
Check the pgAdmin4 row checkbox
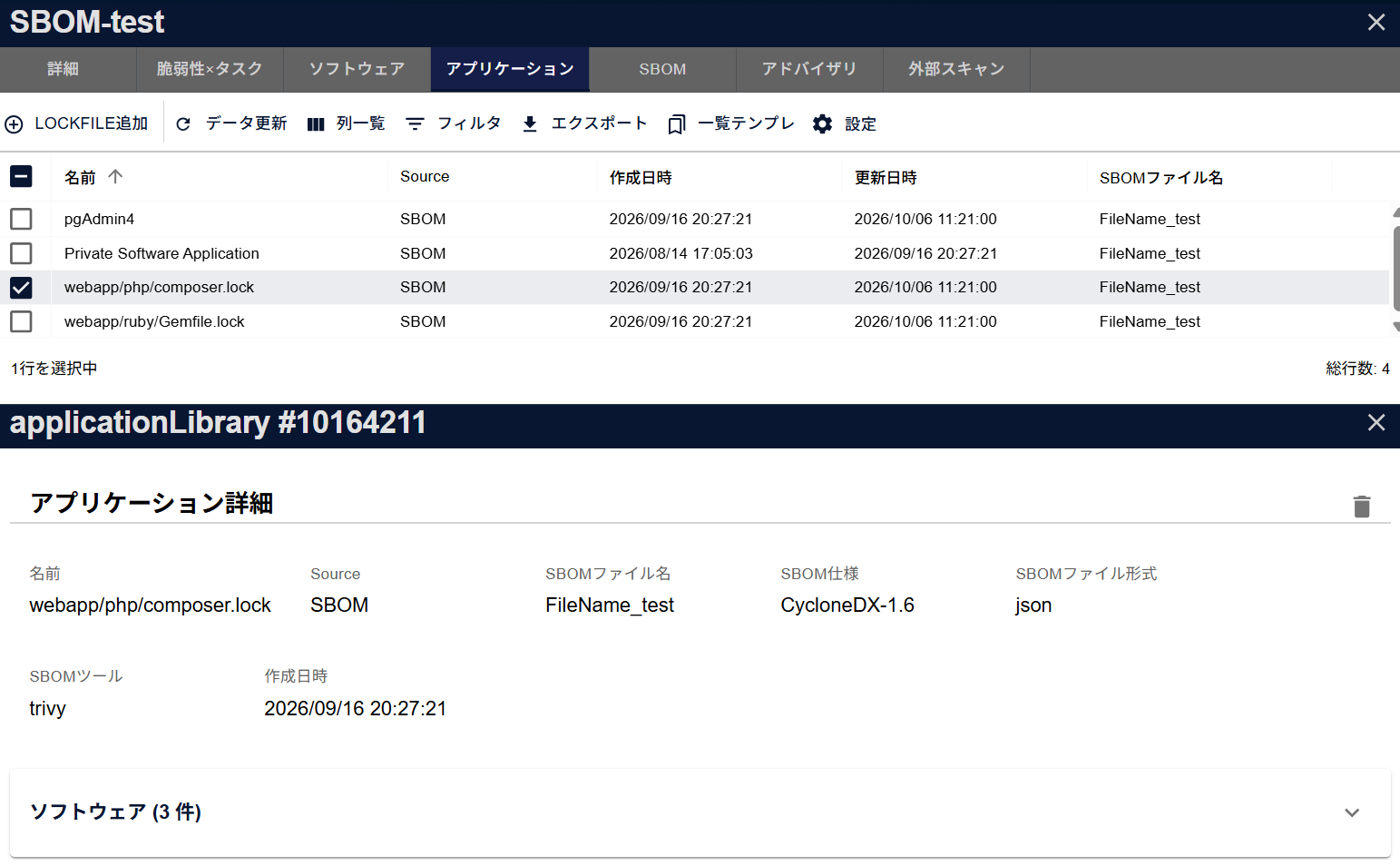21,219
